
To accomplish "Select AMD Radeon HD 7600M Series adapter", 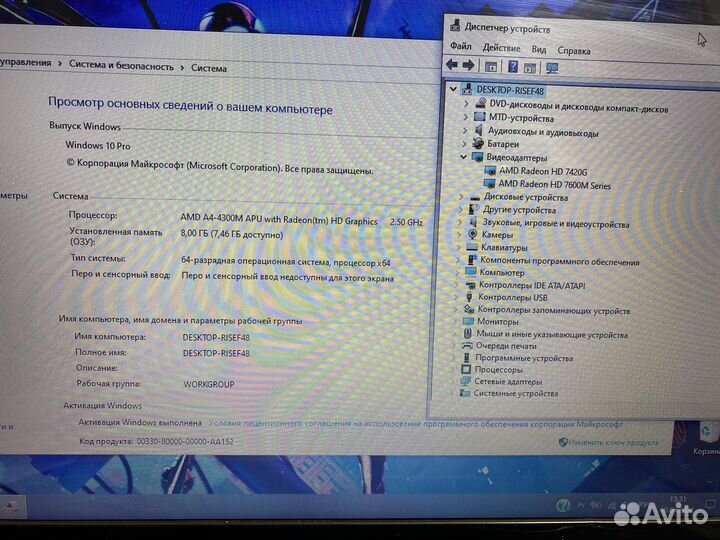I will [554, 185].
